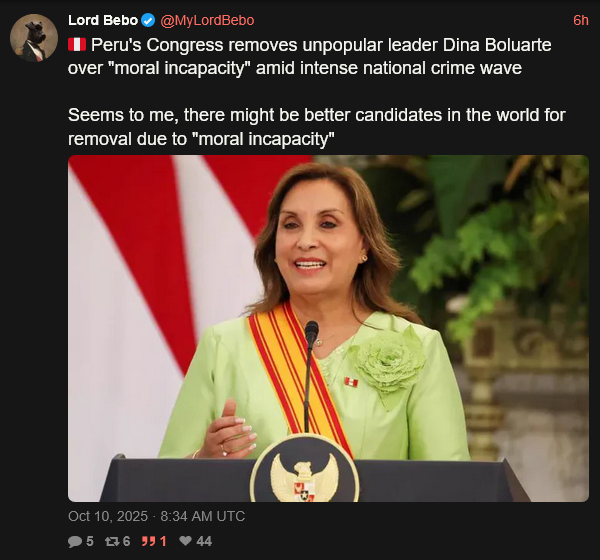
Task: Click the reply speech bubble icon
Action: (x=75, y=541)
